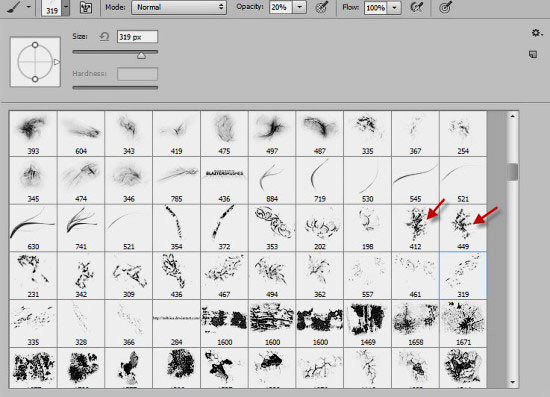This screenshot has height=397, width=550.
Task: Click create new brush preset icon
Action: [x=533, y=54]
